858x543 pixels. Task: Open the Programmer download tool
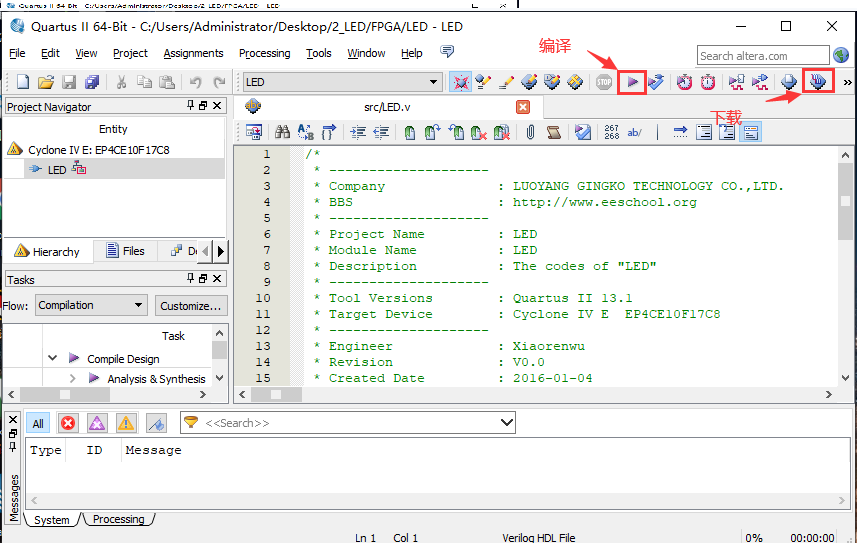[818, 82]
